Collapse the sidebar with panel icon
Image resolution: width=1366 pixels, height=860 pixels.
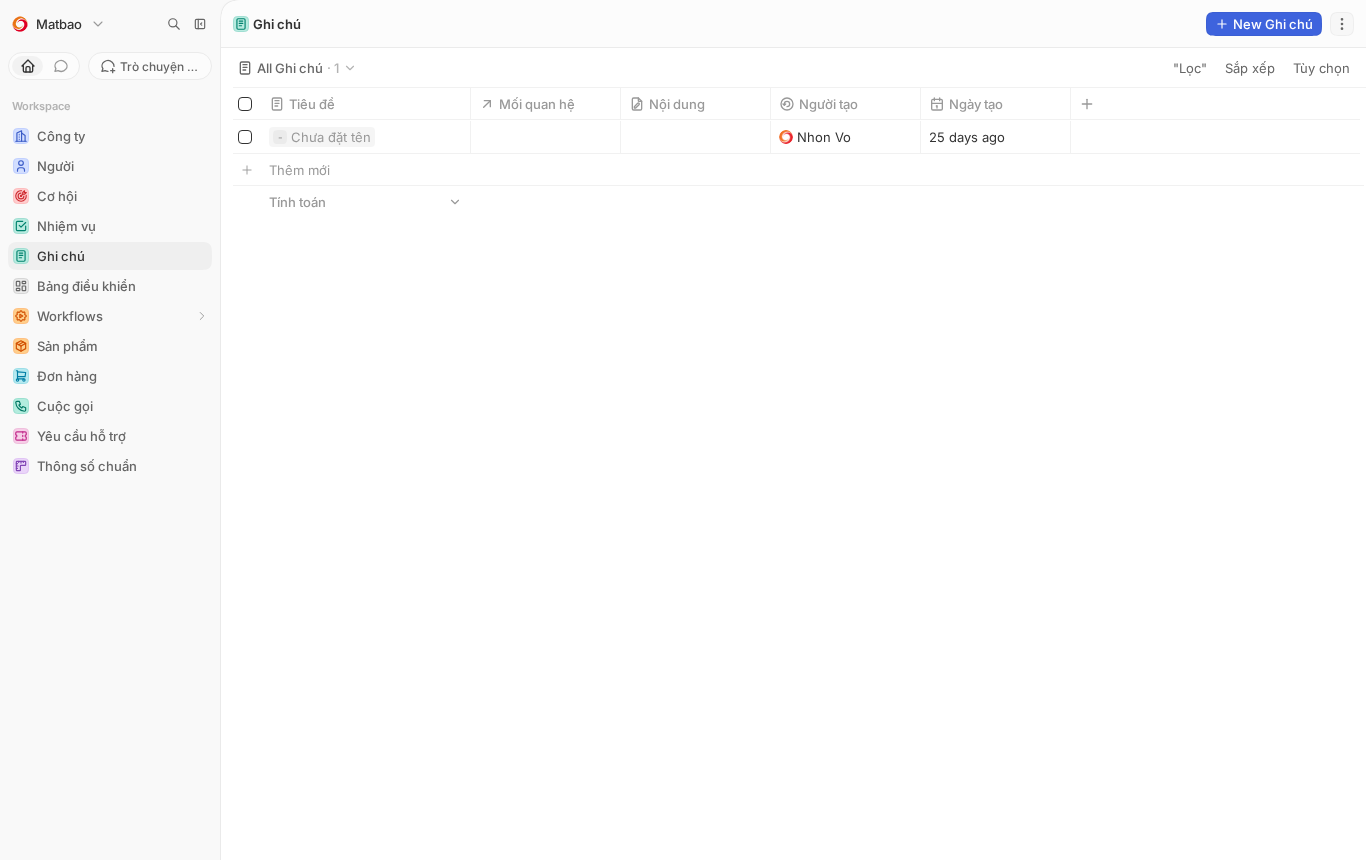(x=200, y=24)
